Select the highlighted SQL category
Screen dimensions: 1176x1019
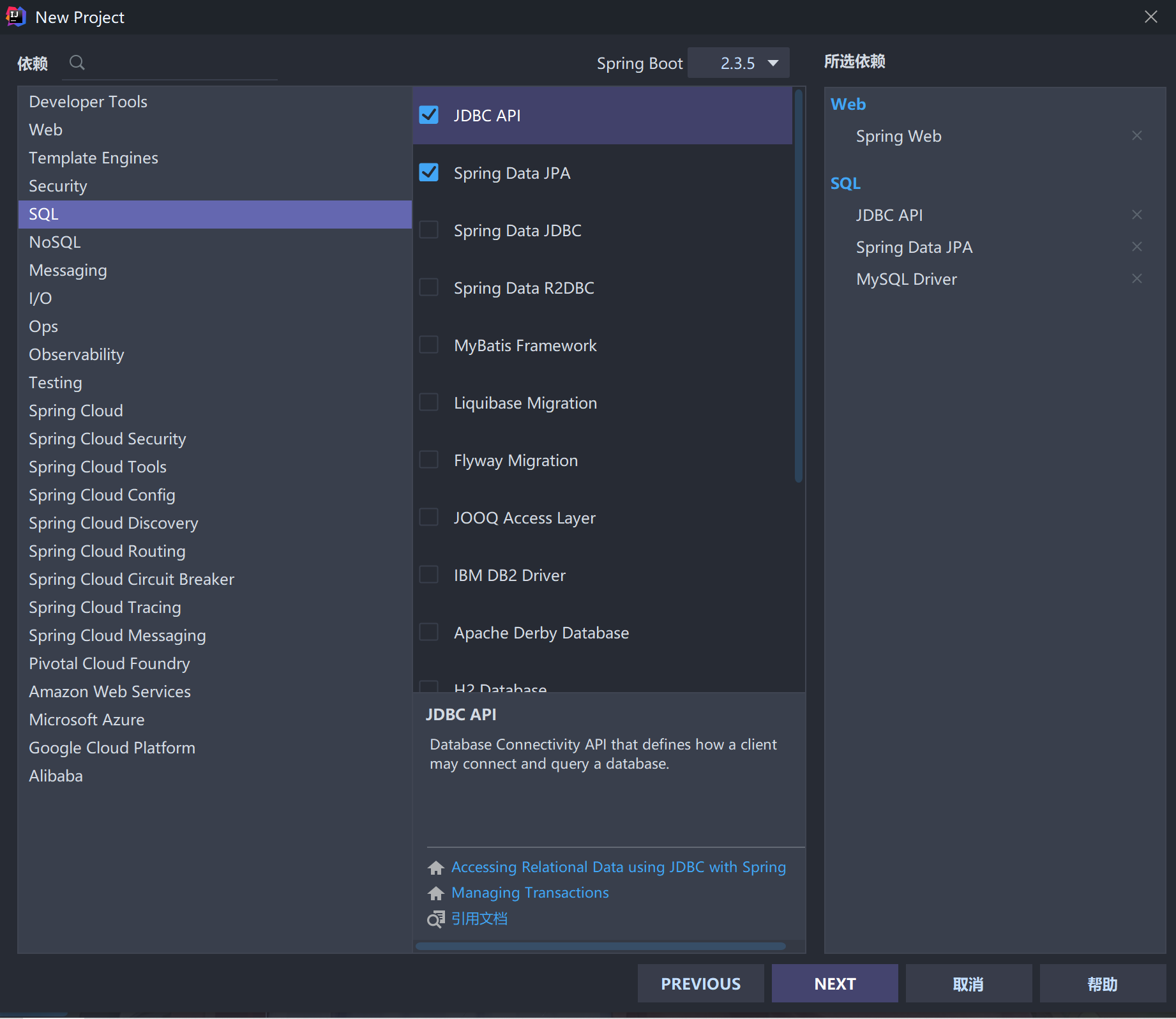215,214
